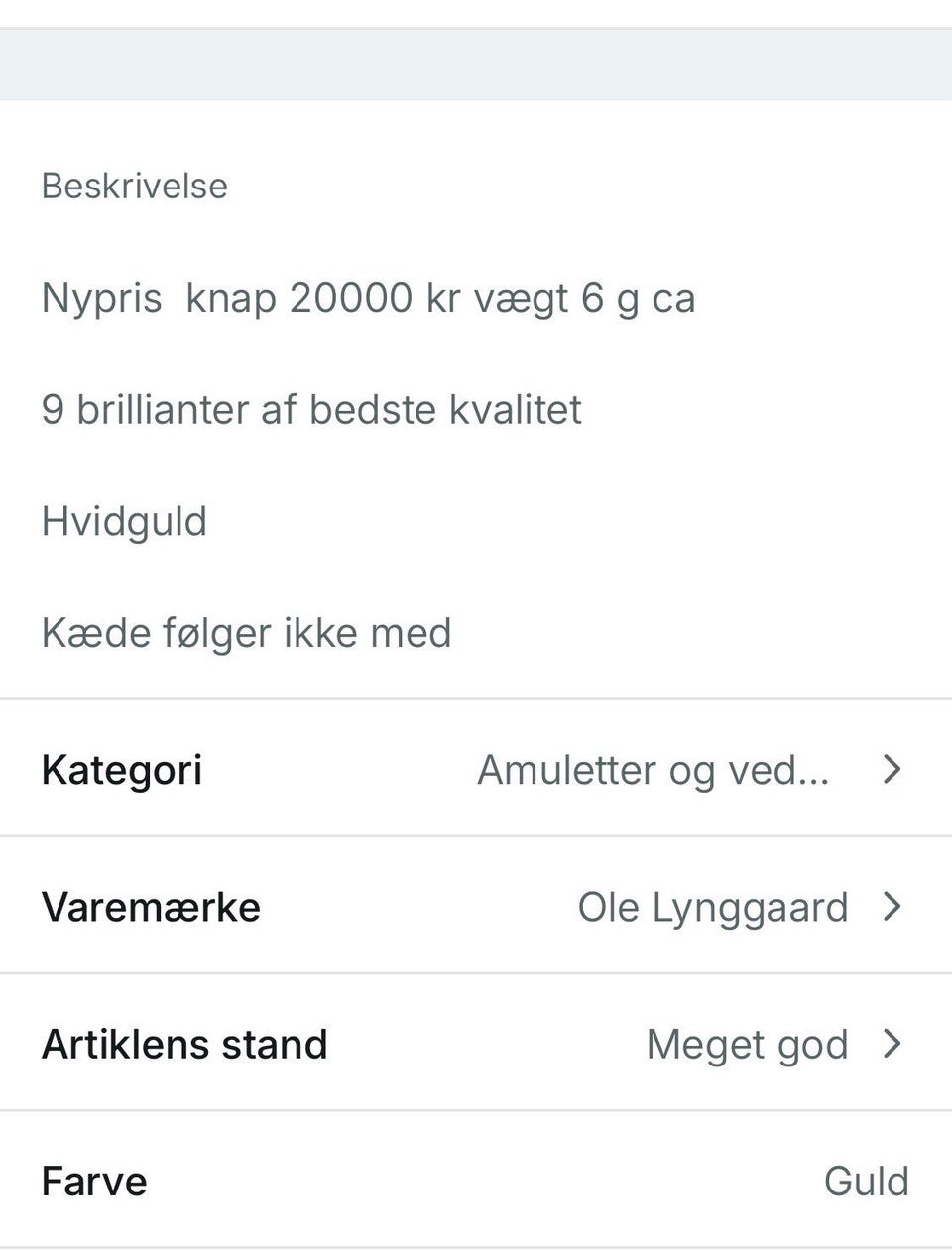Click the Ole Lynggaard brand value
Screen dimensions: 952x1253
tap(712, 907)
